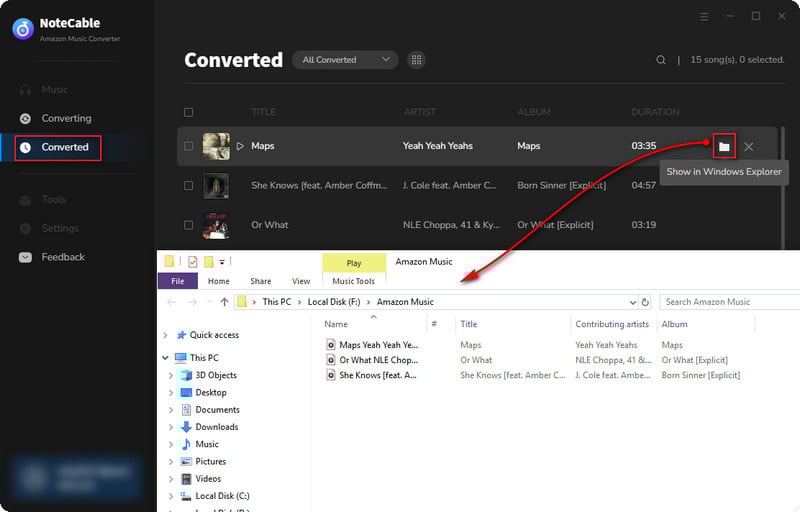Click the NoteCable logo icon
This screenshot has height=512, width=800.
coord(23,29)
